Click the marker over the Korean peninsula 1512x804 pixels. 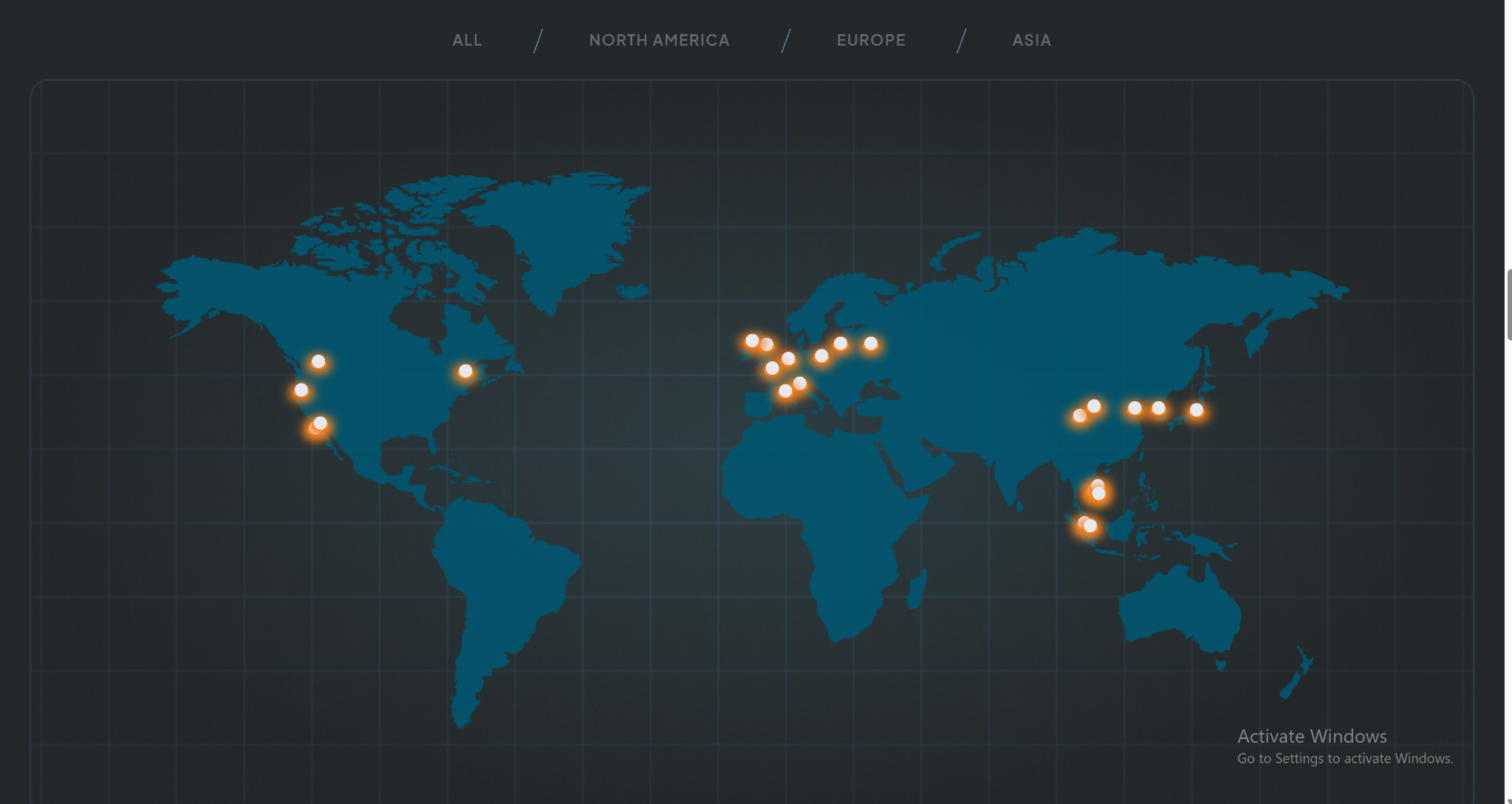coord(1158,408)
